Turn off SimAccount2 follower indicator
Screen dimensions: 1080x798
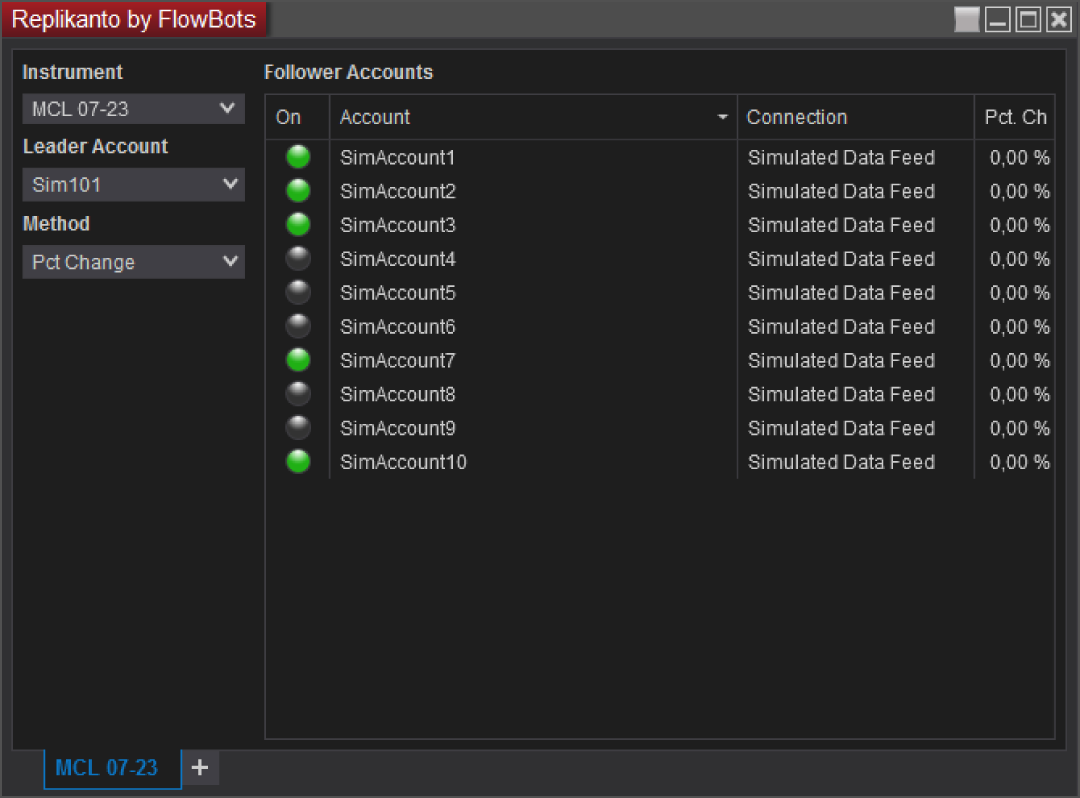point(298,191)
